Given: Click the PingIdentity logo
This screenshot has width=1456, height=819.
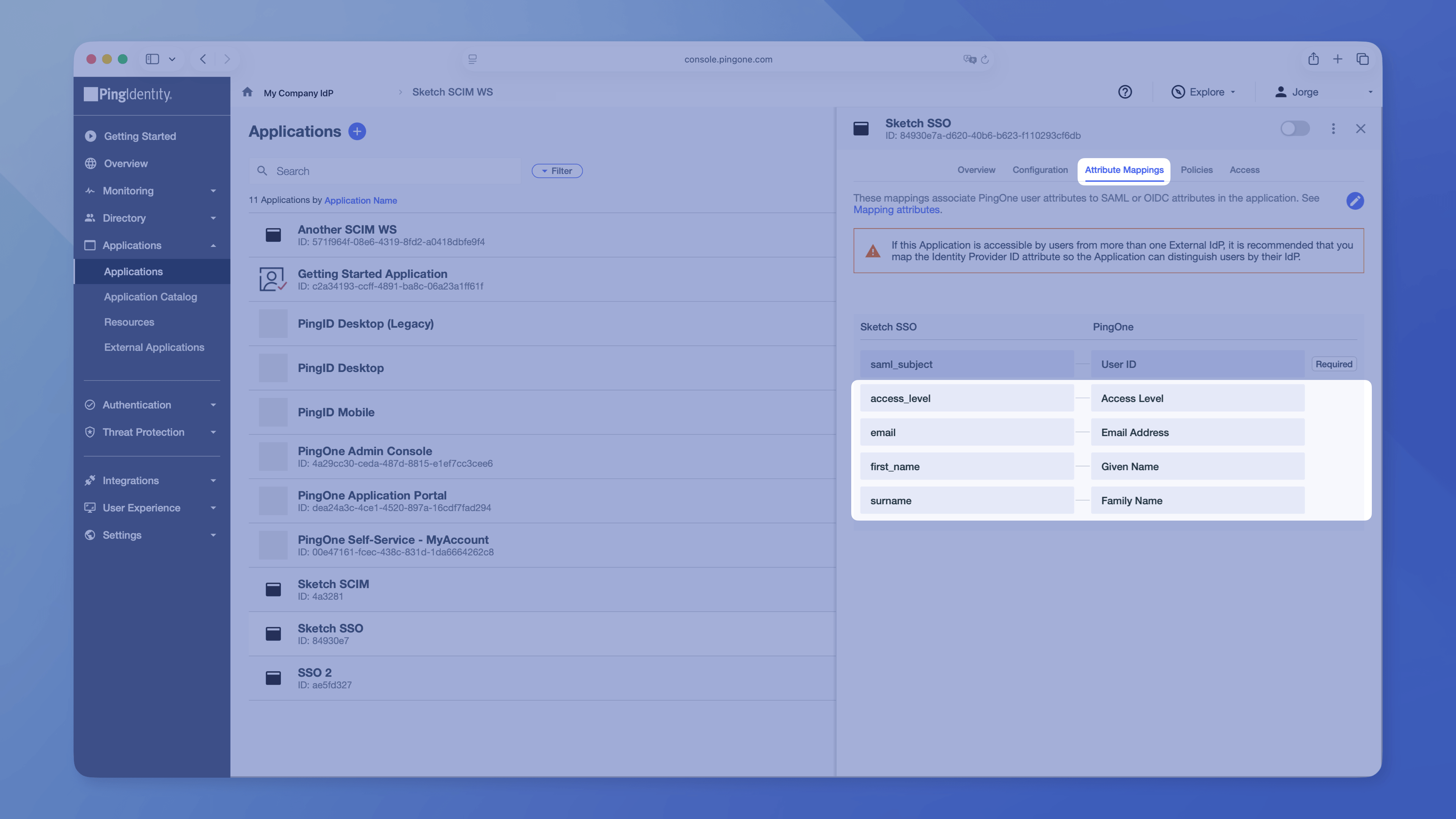Looking at the screenshot, I should (128, 94).
